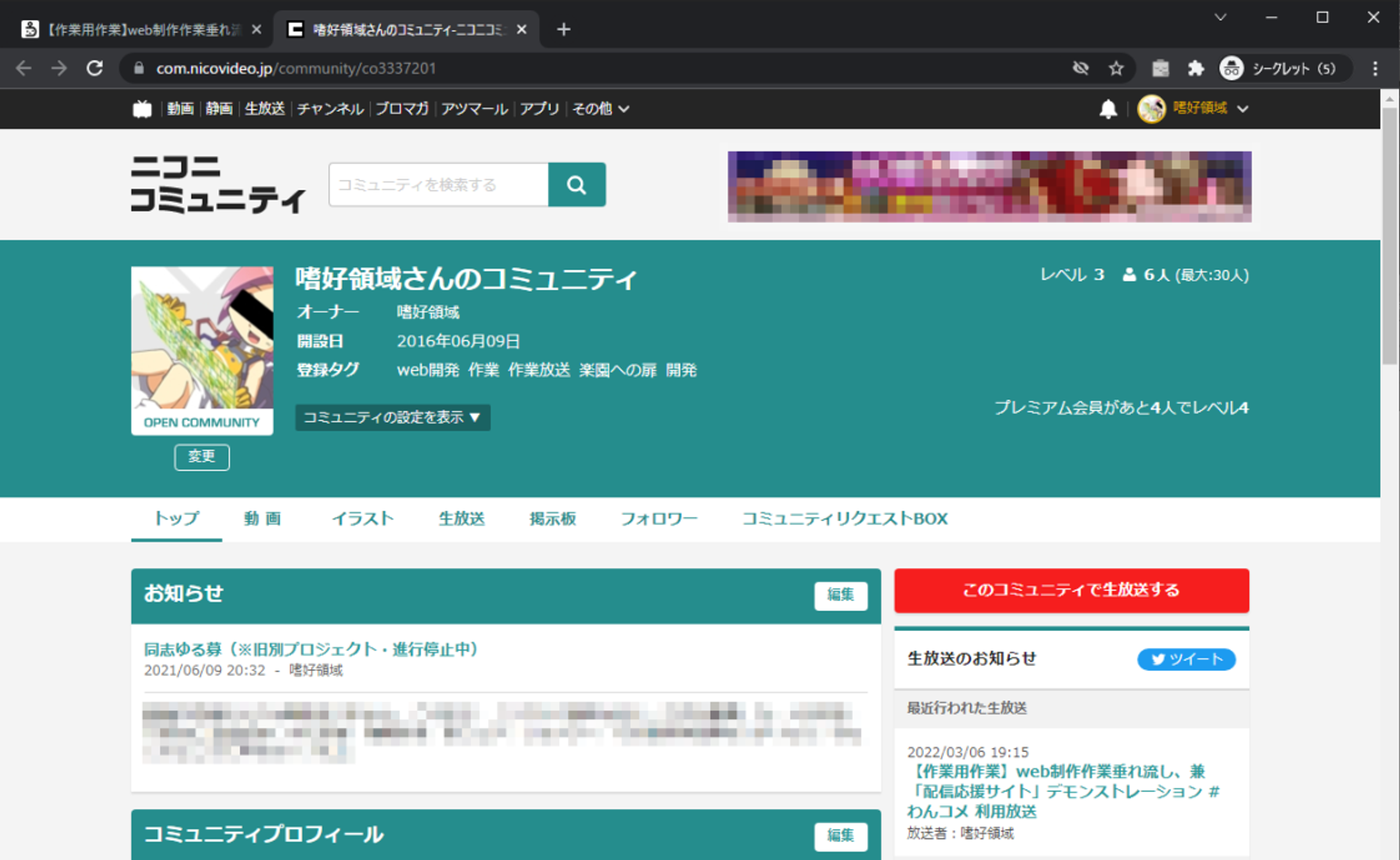Click the ツイート button
Screen dimensions: 1400x860
click(x=1186, y=659)
